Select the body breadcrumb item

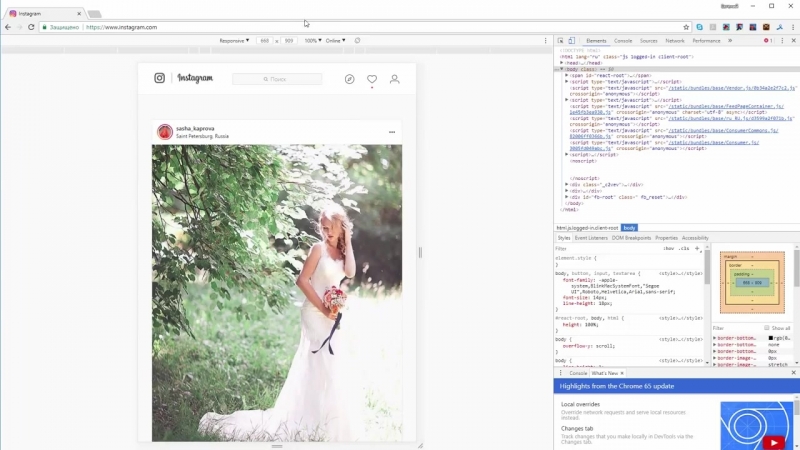[629, 228]
